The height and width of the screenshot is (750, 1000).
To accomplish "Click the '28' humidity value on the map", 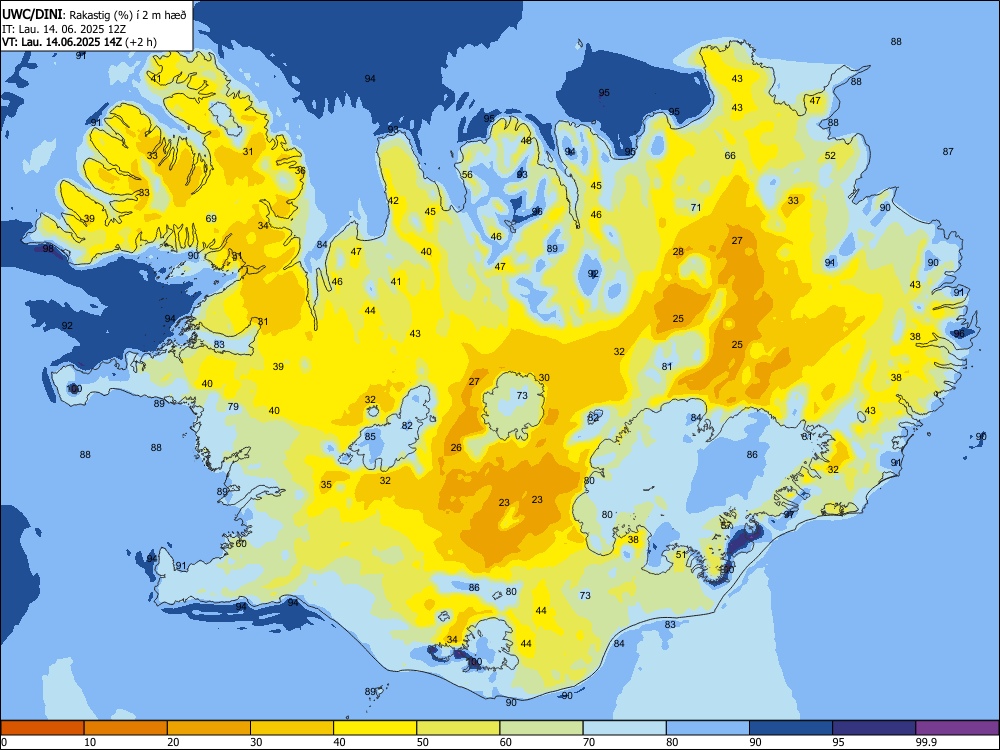I will point(678,251).
